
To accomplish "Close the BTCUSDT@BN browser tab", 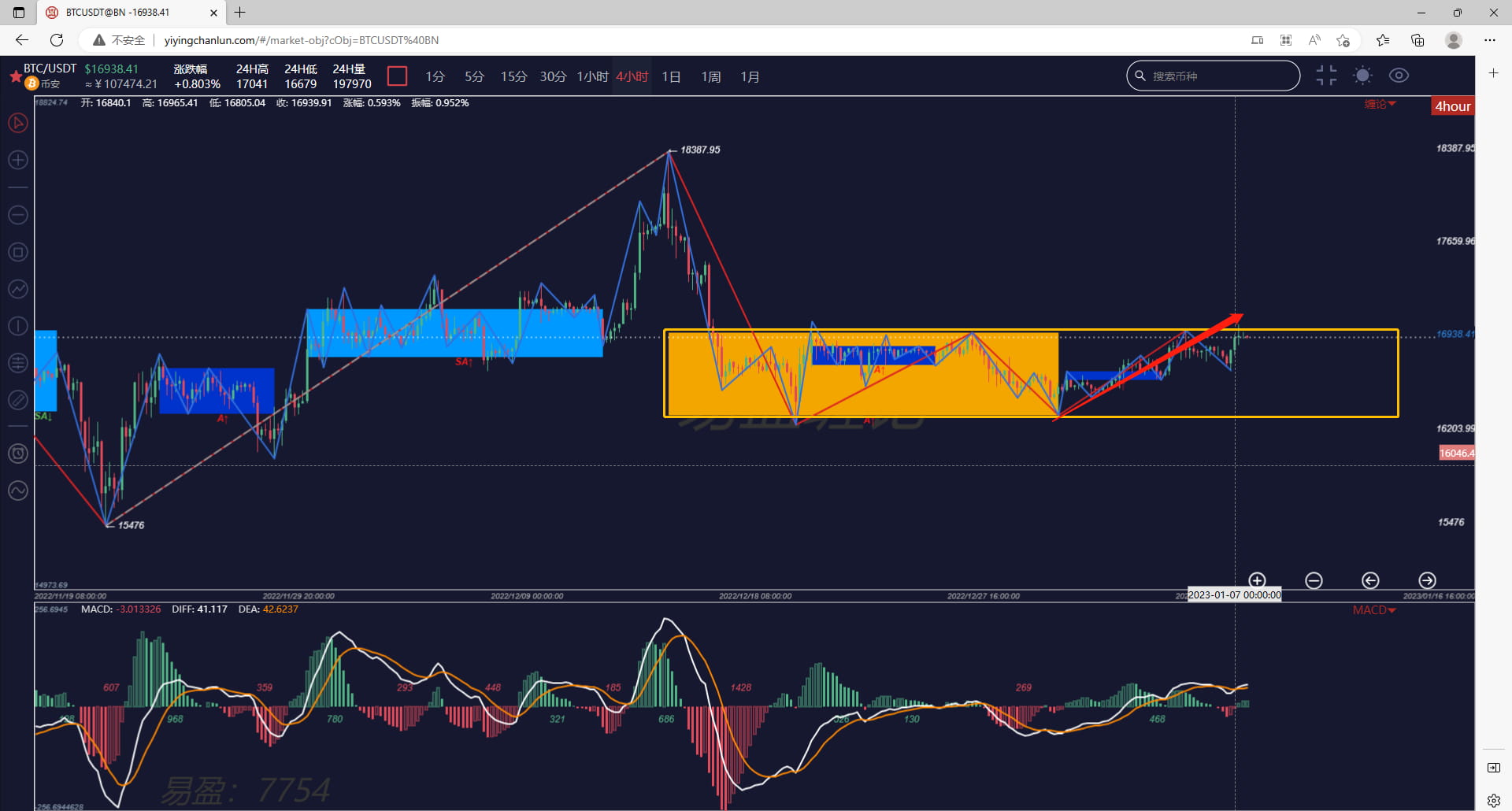I will point(213,13).
